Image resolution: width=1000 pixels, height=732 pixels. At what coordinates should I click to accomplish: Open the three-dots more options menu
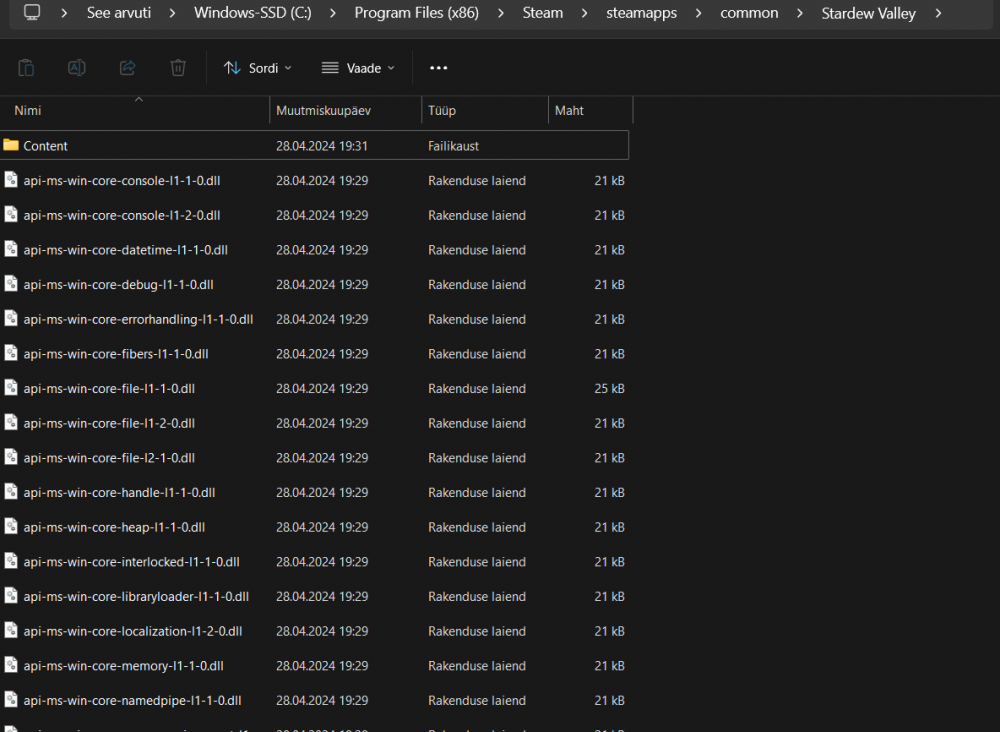click(x=439, y=68)
